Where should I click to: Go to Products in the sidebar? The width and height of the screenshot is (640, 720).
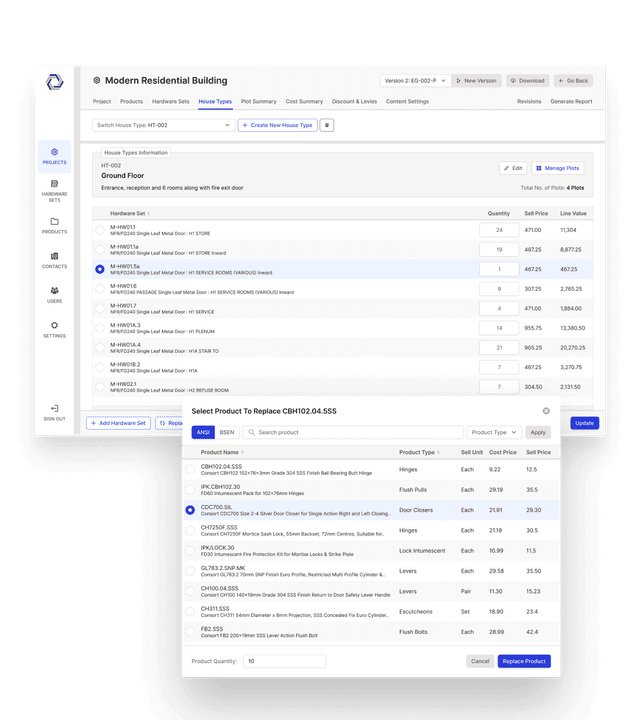tap(54, 225)
